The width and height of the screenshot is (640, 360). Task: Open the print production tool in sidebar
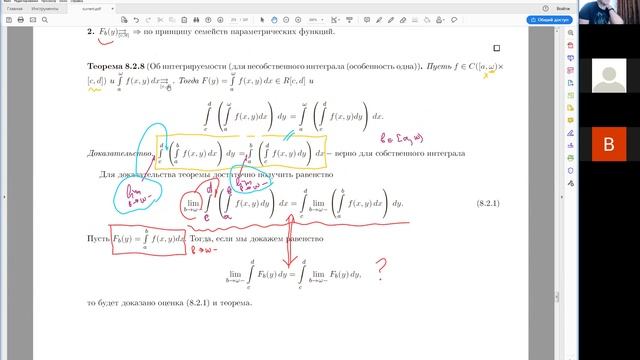coord(571,158)
